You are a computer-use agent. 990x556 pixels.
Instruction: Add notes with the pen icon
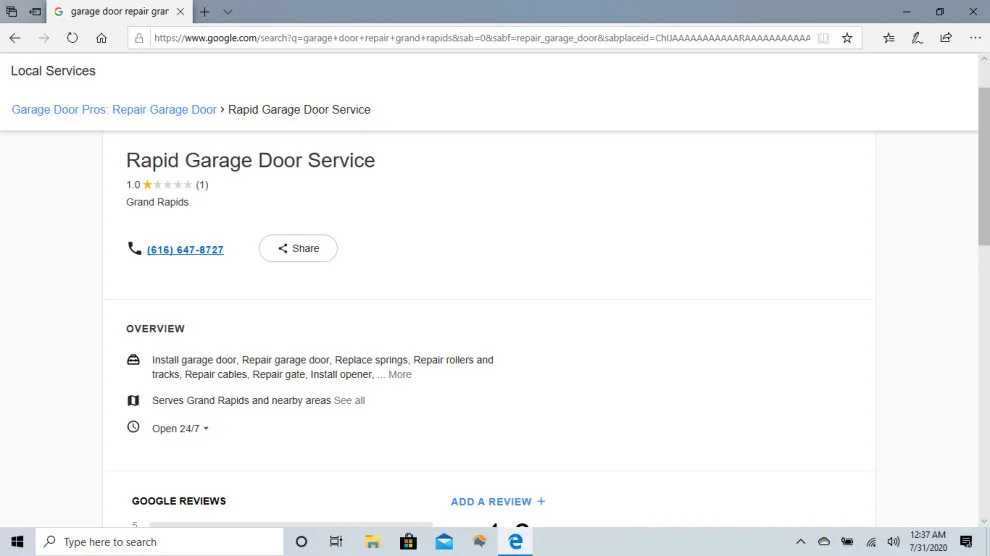coord(917,38)
